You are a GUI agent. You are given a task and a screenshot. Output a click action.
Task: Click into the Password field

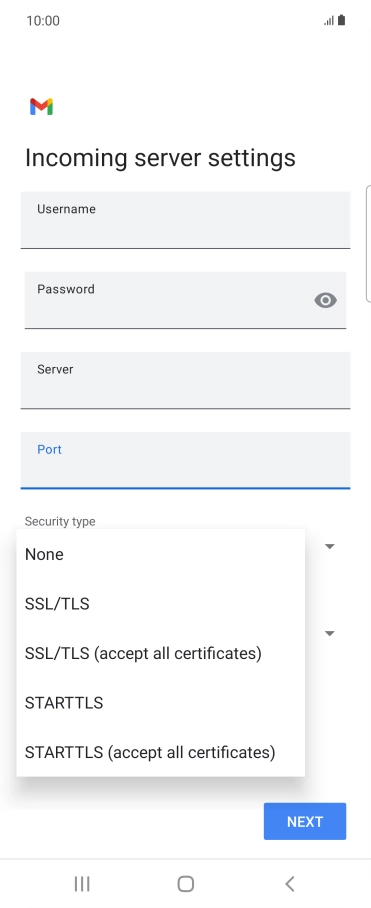(185, 300)
